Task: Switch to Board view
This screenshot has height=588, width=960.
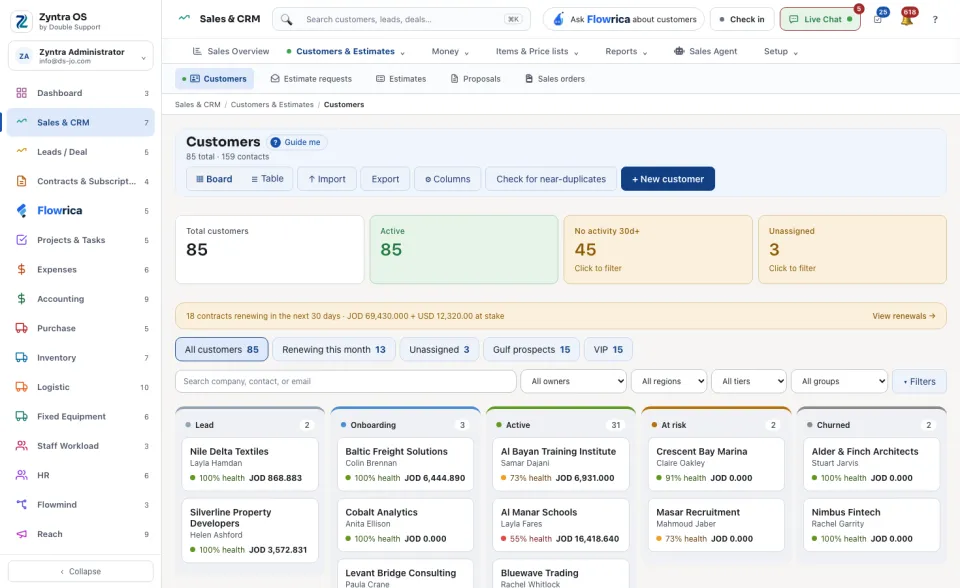Action: coord(214,179)
